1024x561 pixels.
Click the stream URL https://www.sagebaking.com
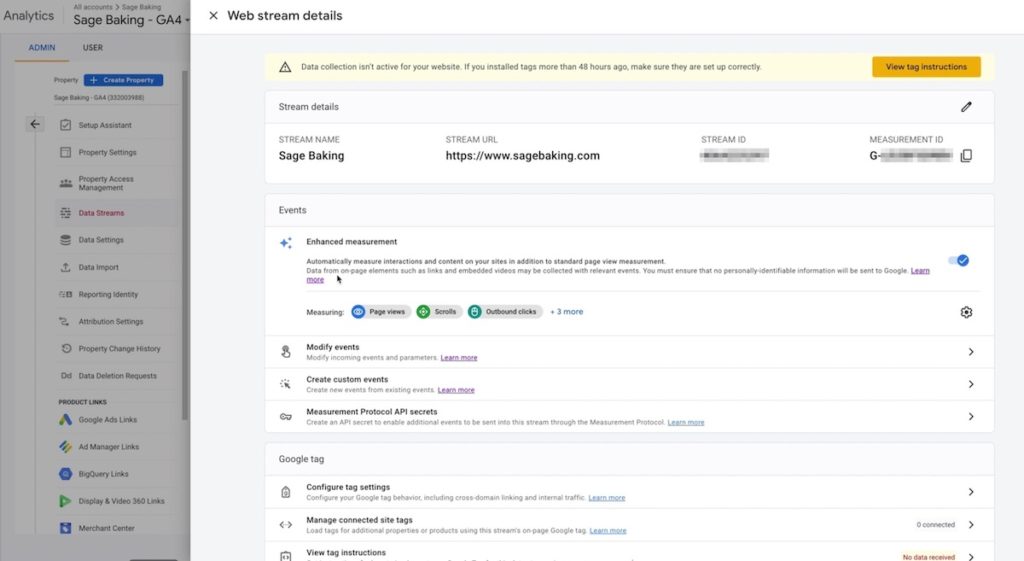[522, 155]
